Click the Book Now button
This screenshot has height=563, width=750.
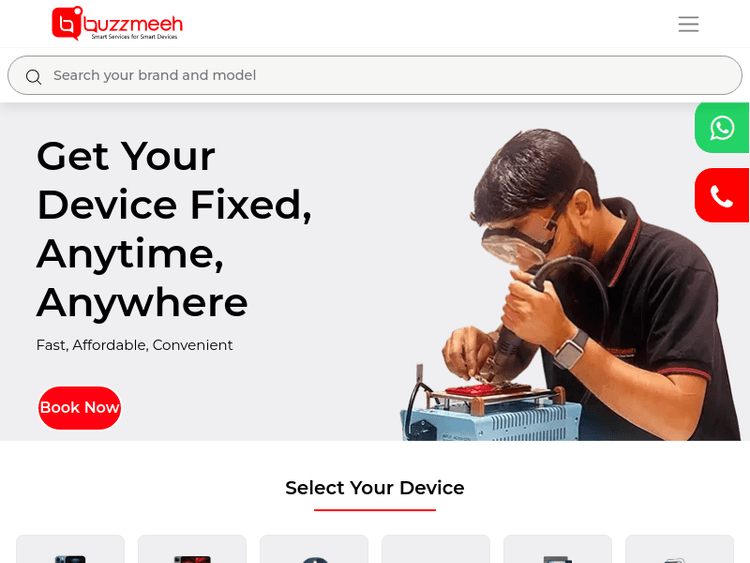(x=79, y=408)
